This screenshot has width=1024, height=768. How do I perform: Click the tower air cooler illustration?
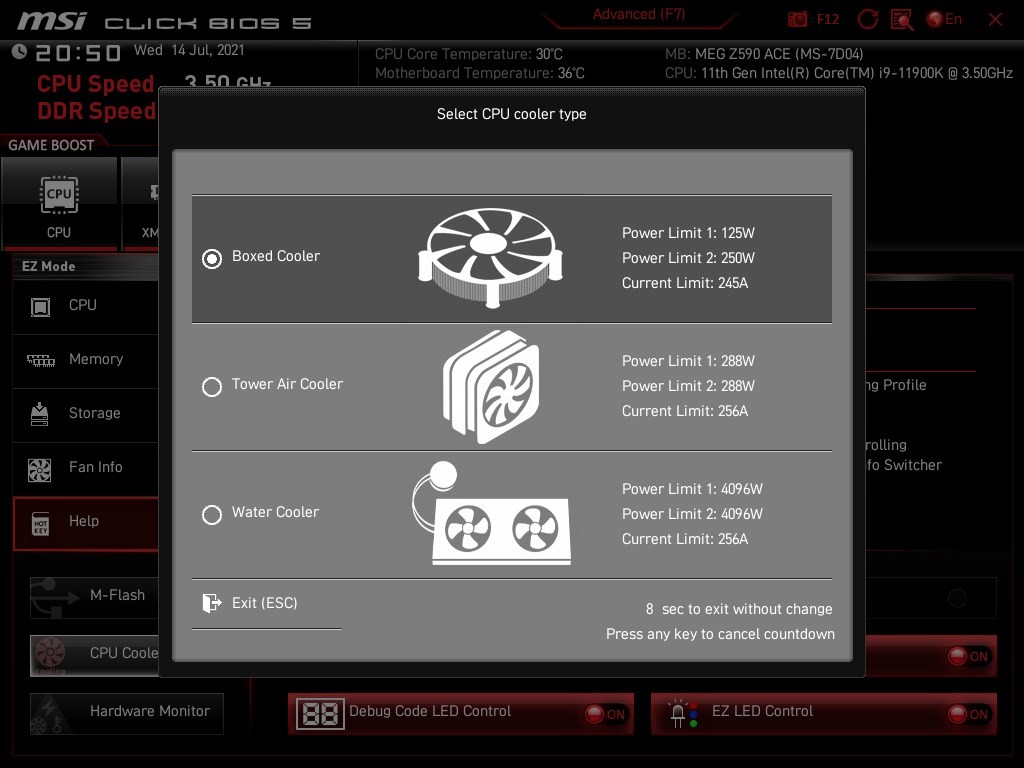(491, 387)
